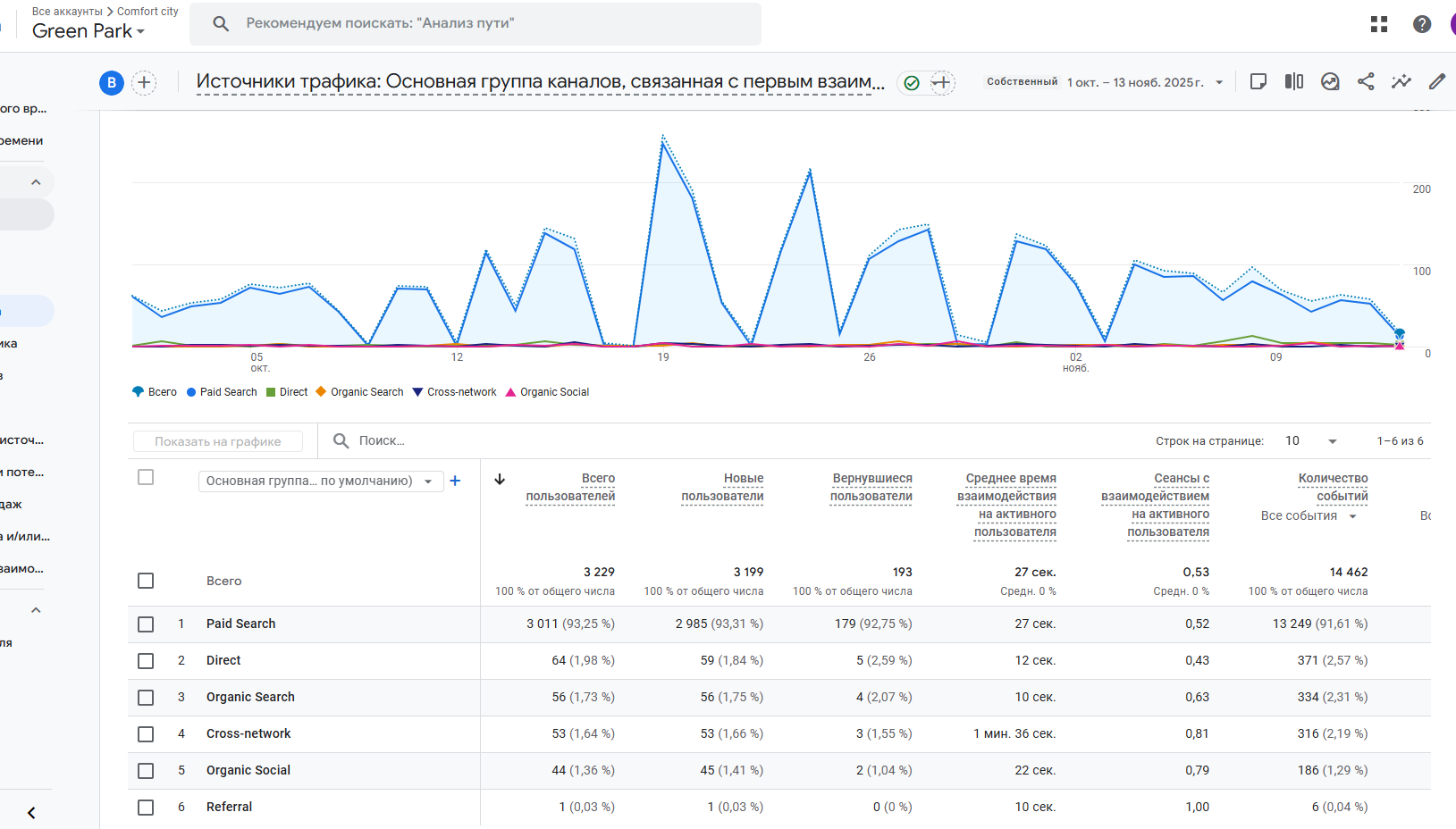Open the report customization pencil icon

click(x=1437, y=82)
